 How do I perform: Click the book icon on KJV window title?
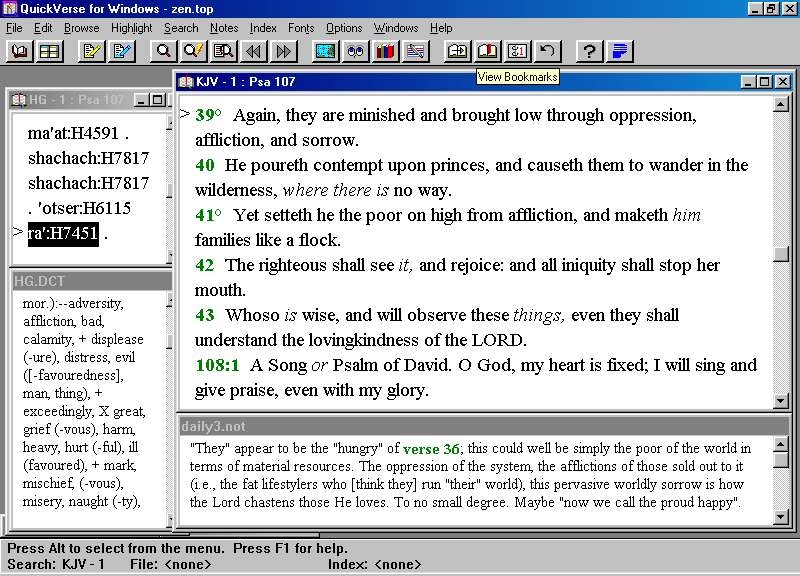click(x=186, y=82)
